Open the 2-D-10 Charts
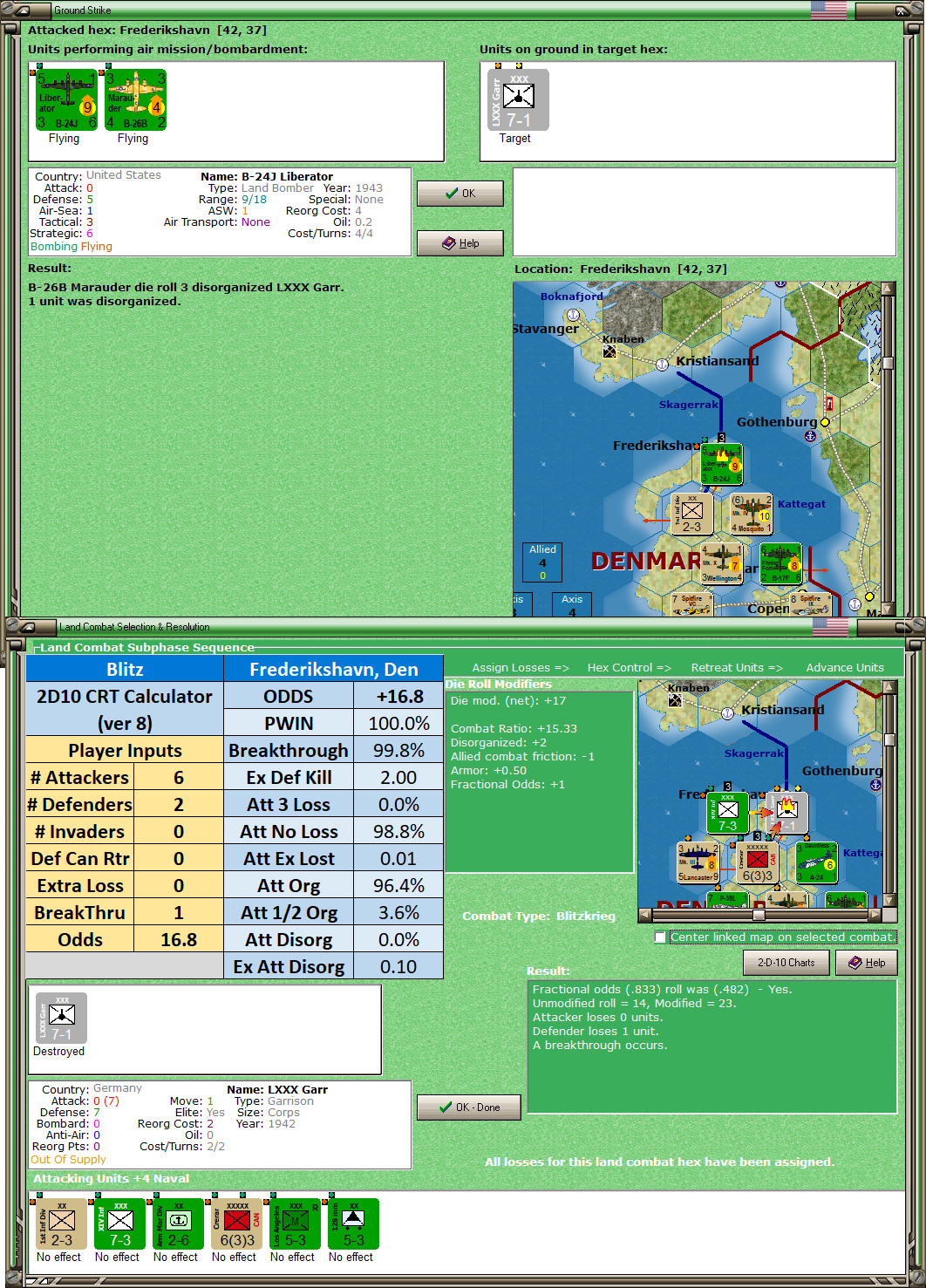This screenshot has height=1288, width=926. (786, 962)
